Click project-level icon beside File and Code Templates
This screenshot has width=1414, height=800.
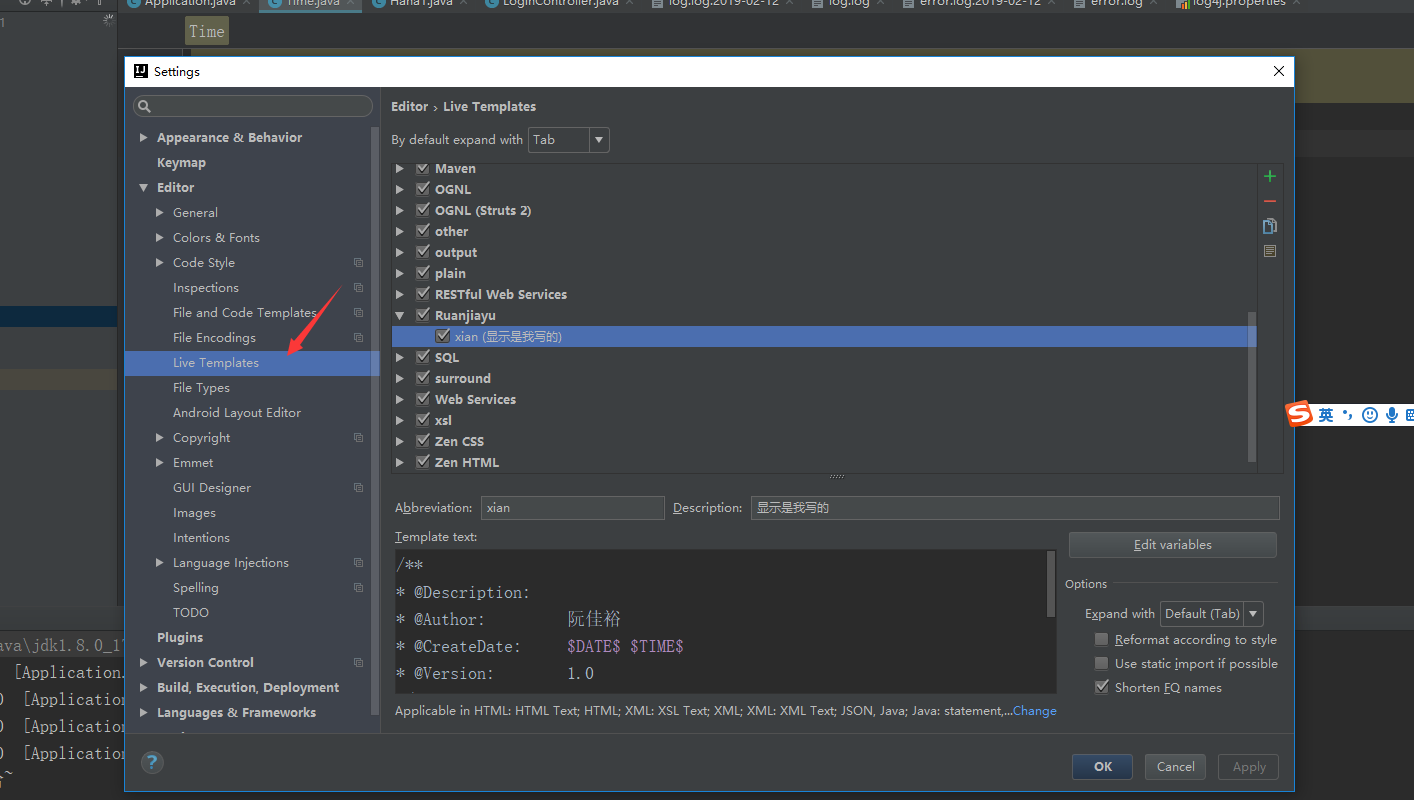point(358,313)
